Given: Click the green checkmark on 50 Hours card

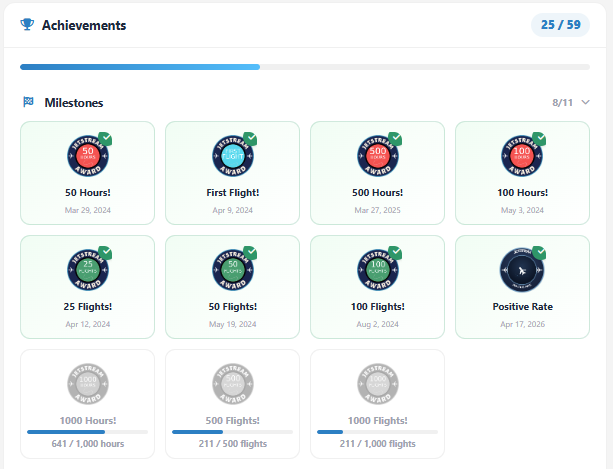Looking at the screenshot, I should pyautogui.click(x=105, y=139).
